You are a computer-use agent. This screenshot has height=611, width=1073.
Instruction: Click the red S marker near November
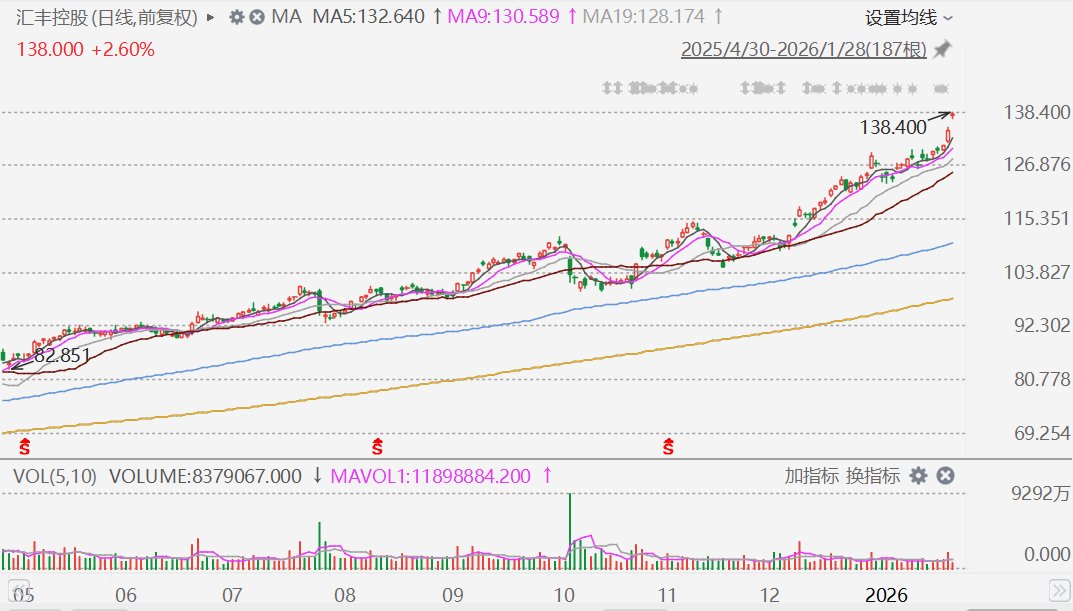coord(668,447)
